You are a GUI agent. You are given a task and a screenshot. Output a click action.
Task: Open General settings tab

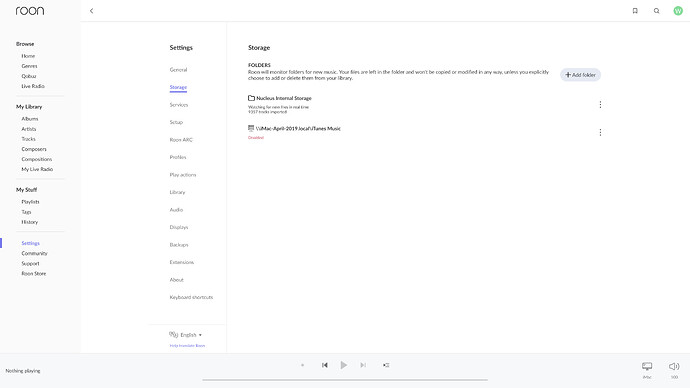pyautogui.click(x=178, y=70)
